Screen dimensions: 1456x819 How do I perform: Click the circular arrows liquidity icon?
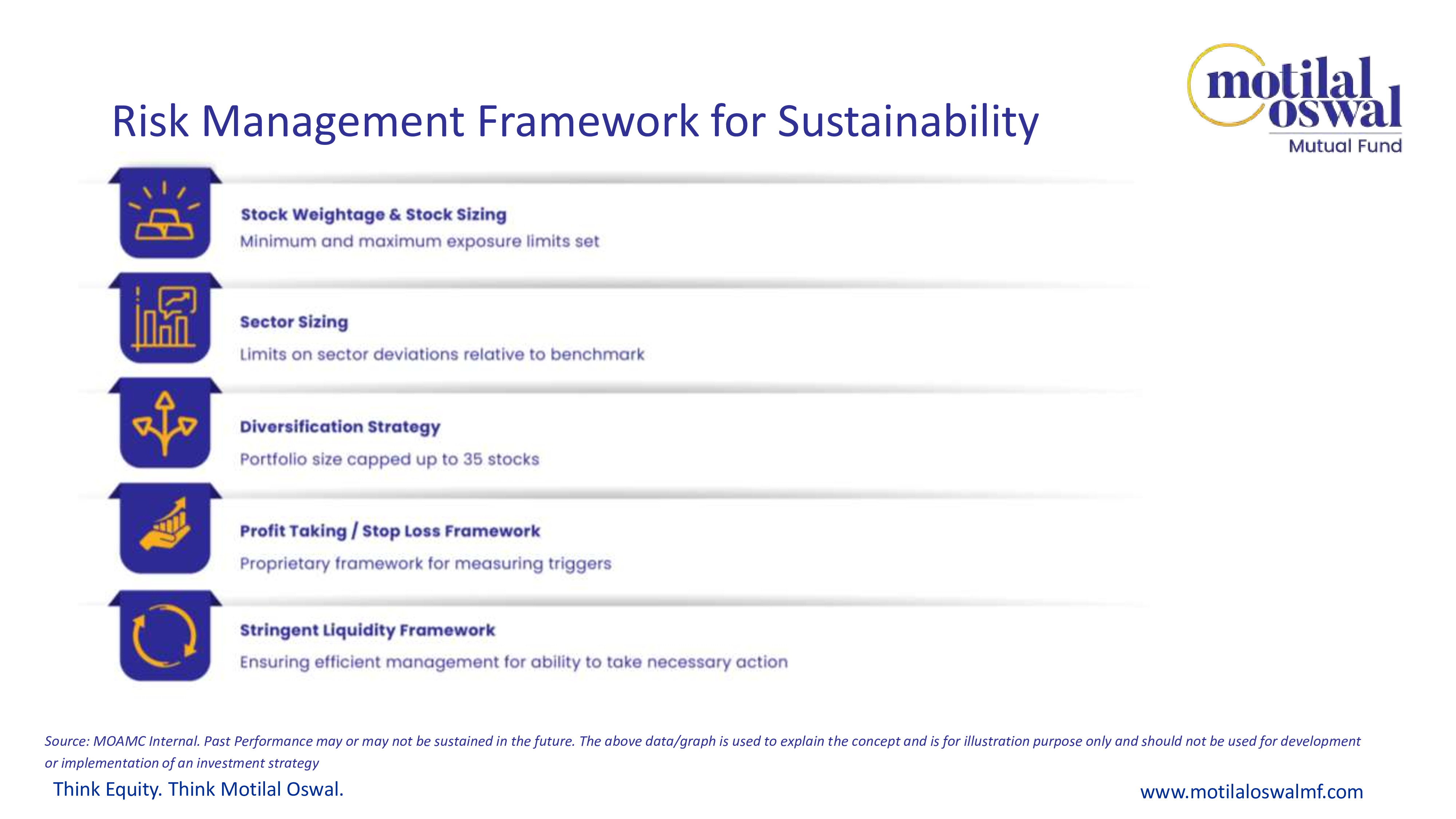coord(165,636)
